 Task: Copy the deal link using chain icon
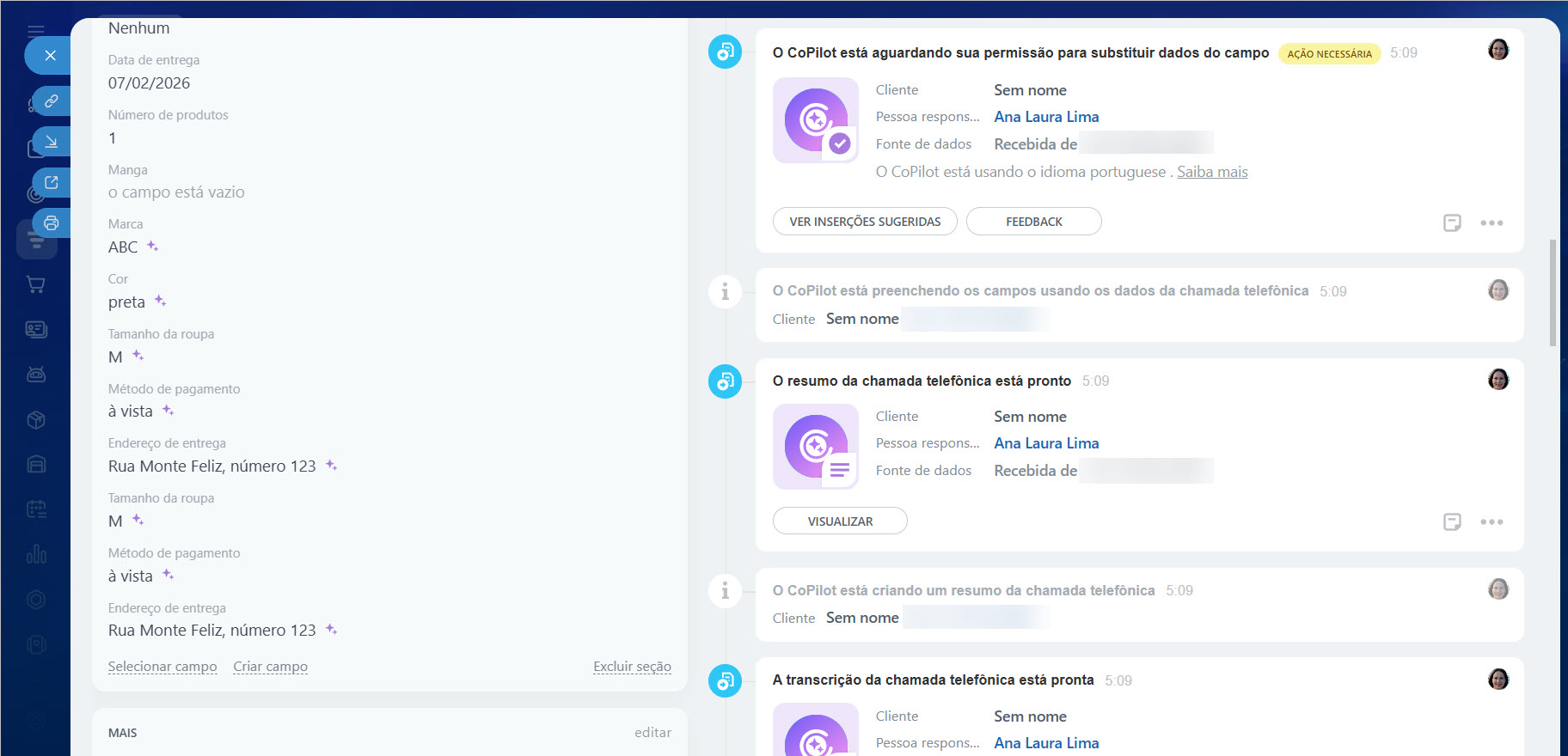52,101
